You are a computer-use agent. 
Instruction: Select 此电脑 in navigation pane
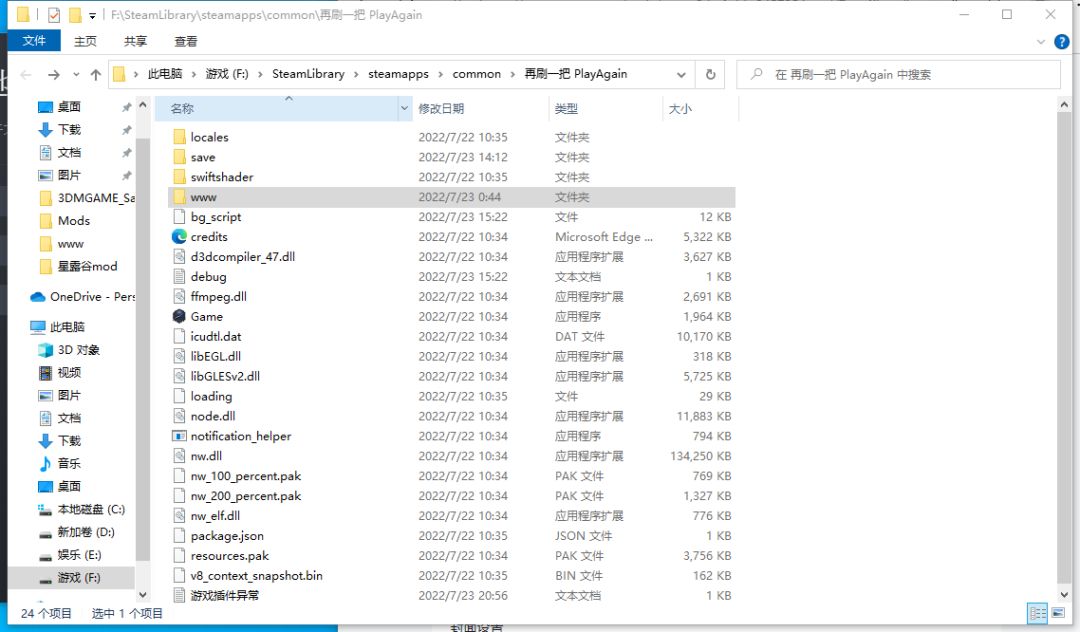coord(58,327)
